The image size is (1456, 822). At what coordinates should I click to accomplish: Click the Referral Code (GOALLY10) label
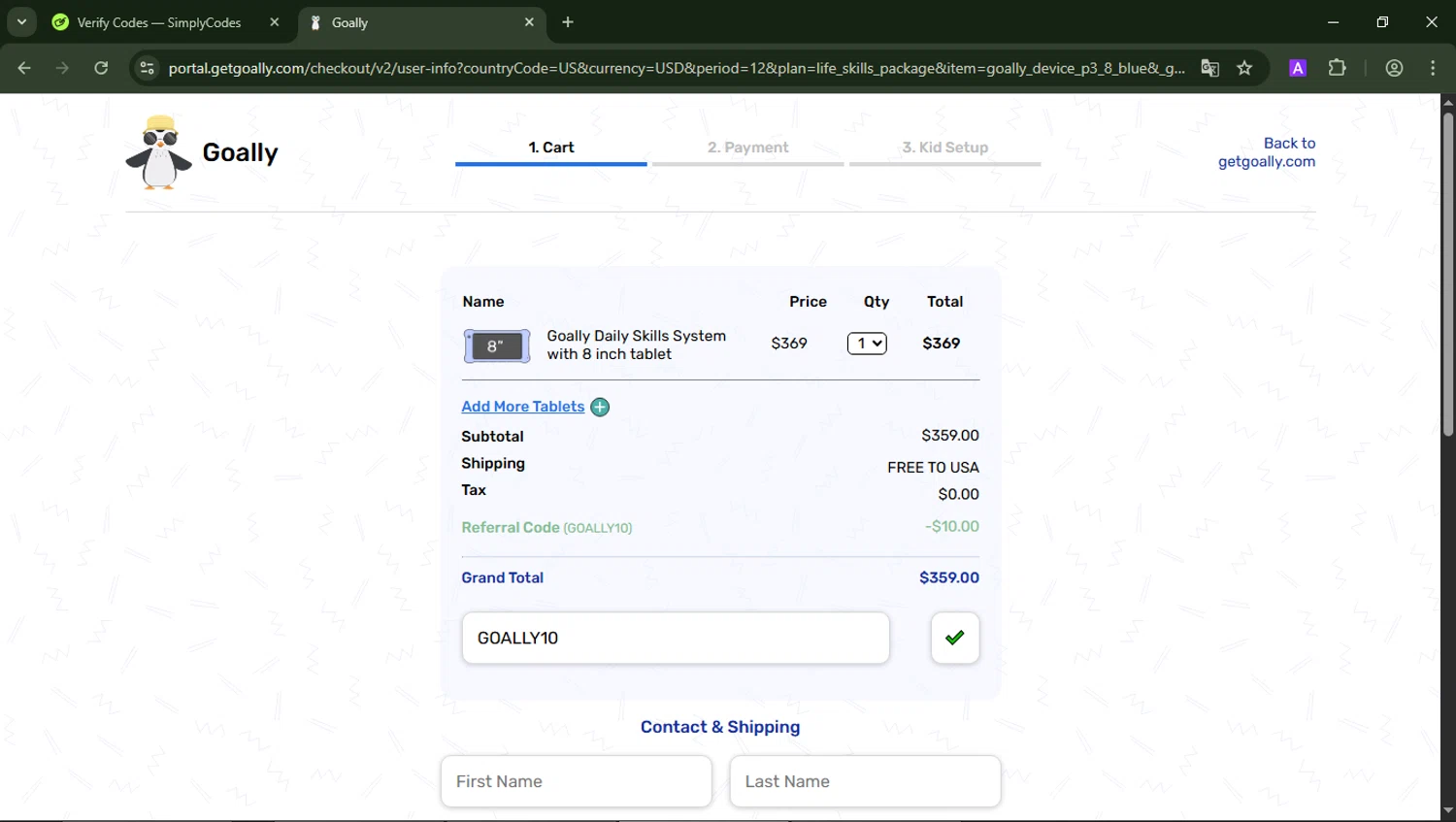coord(546,527)
